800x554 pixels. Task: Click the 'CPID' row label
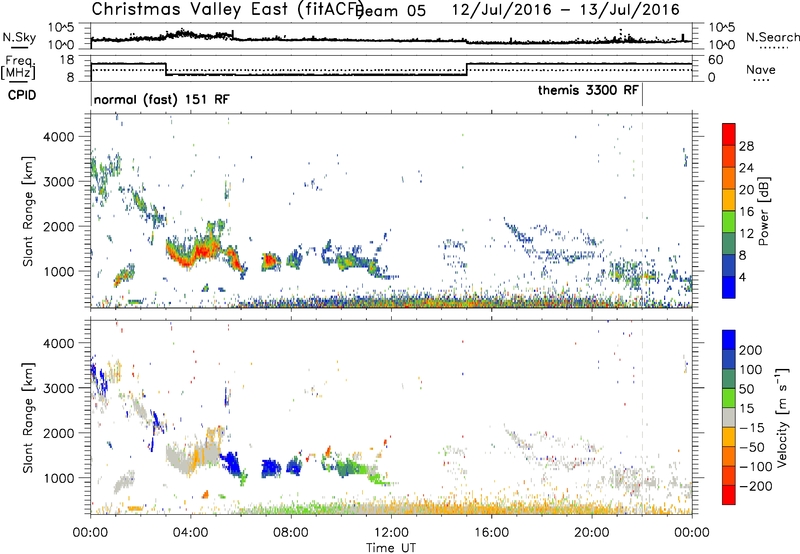(22, 95)
